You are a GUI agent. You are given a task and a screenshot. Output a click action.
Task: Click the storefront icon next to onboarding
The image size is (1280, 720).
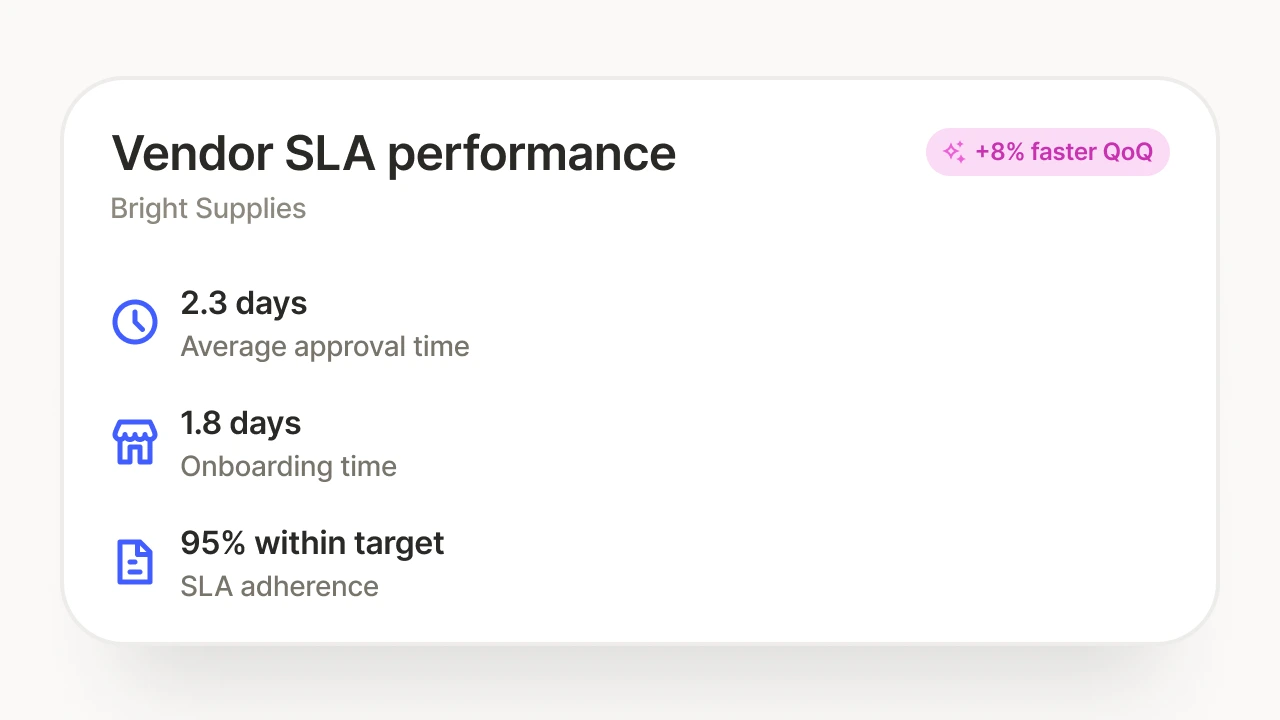(134, 442)
